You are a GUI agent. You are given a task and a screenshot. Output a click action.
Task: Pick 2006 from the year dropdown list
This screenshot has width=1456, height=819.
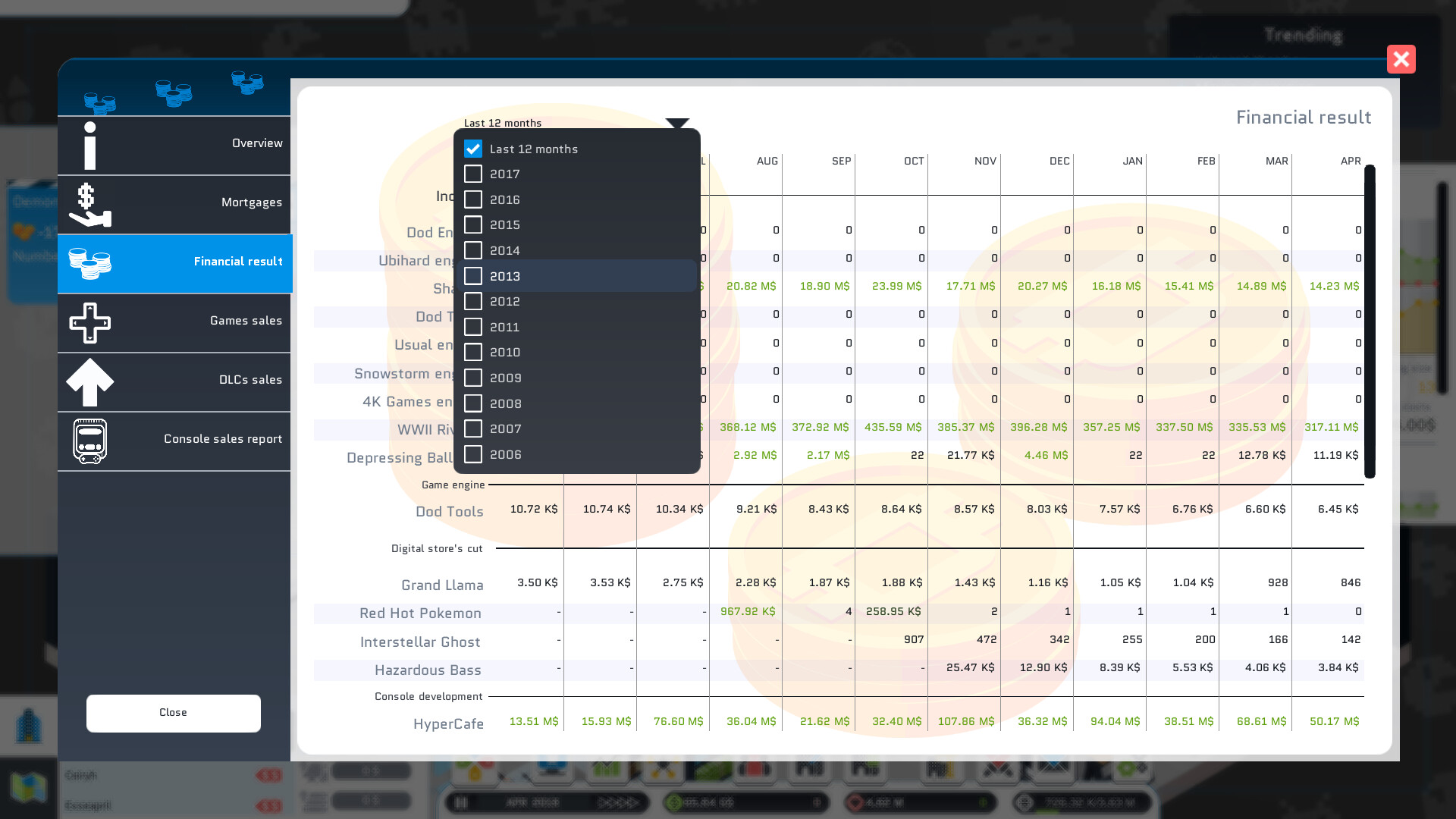coord(505,454)
